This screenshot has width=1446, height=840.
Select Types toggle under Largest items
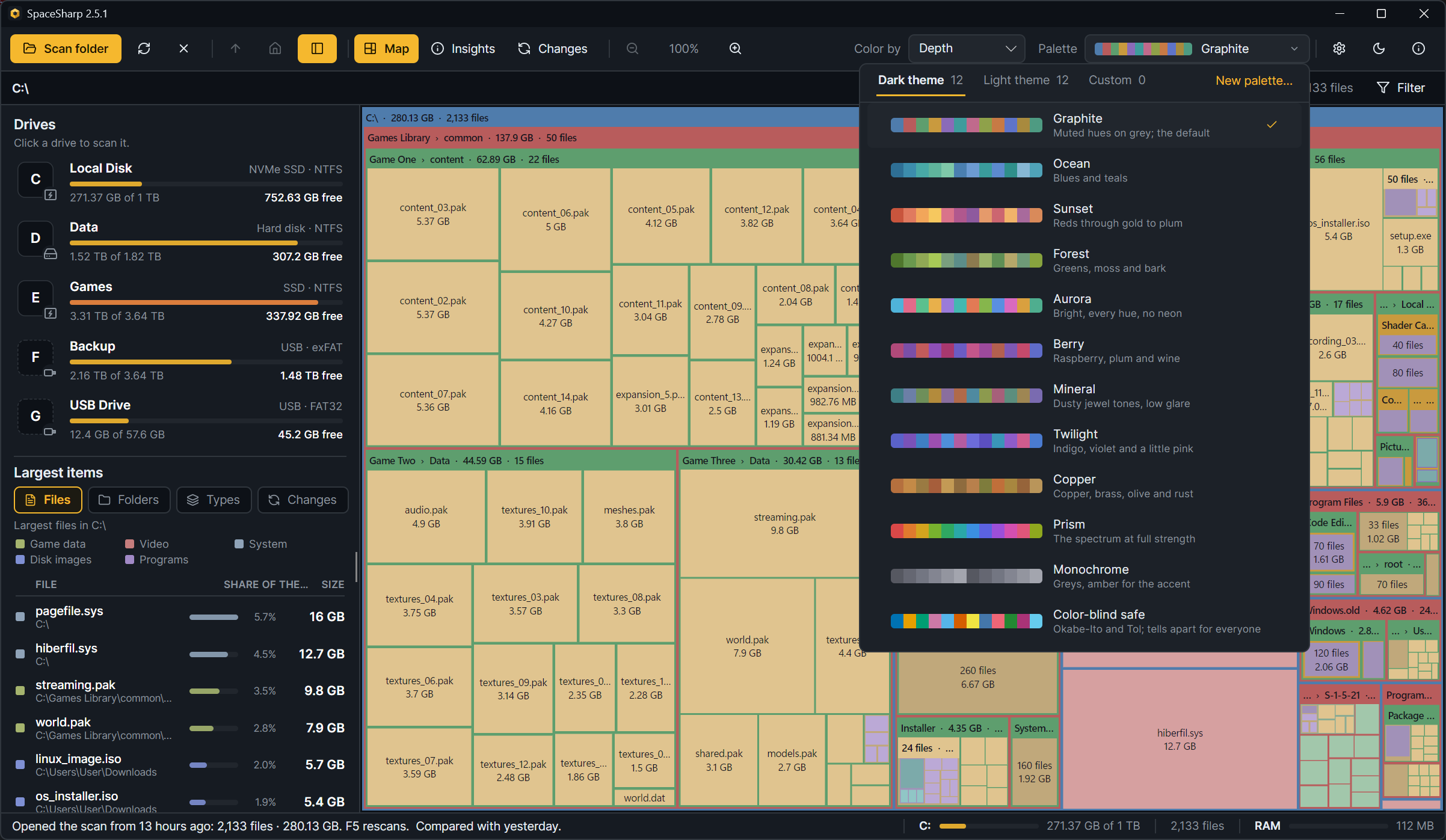point(214,500)
